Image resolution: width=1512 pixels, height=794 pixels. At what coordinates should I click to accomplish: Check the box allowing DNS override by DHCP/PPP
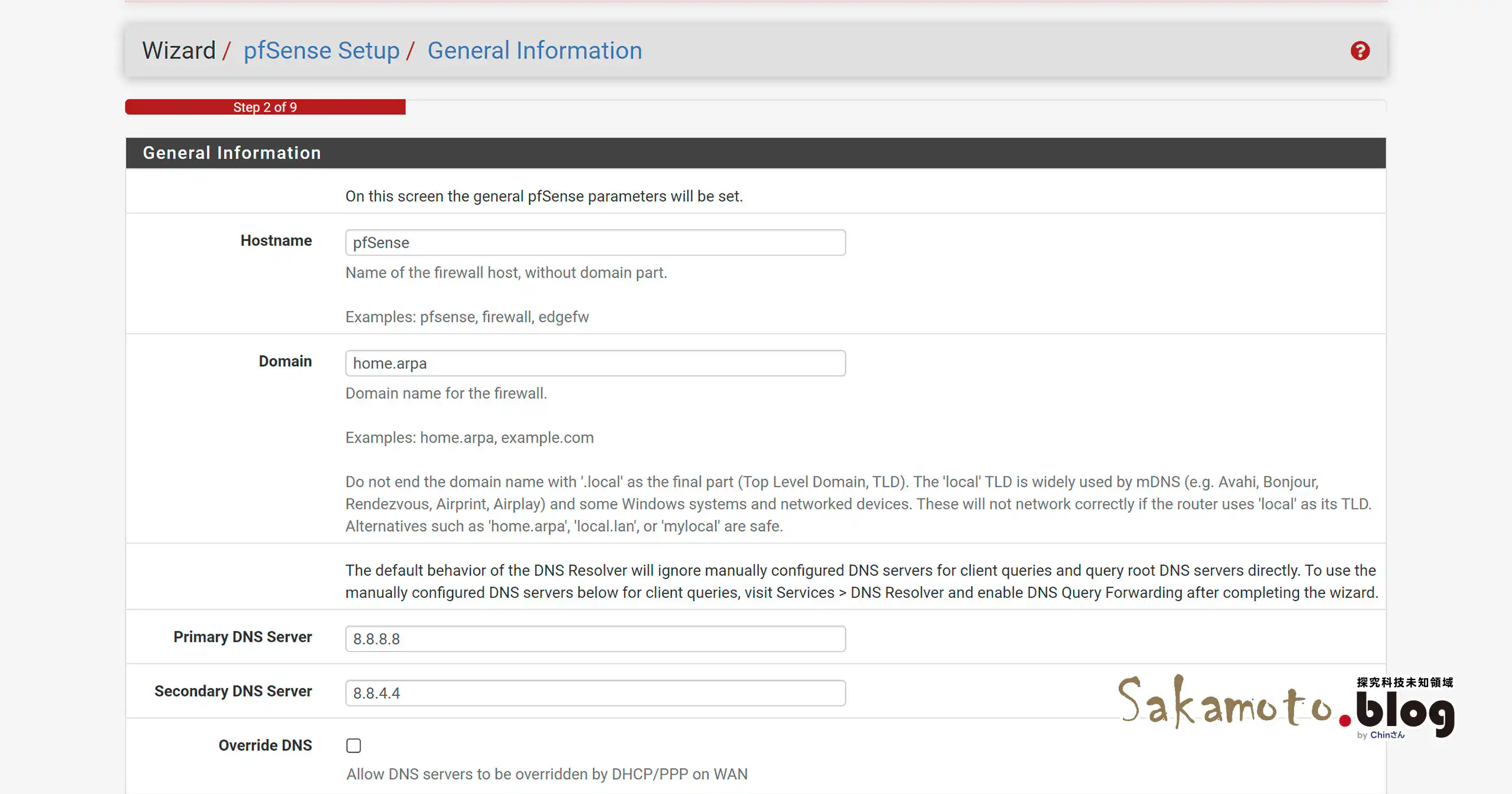353,746
